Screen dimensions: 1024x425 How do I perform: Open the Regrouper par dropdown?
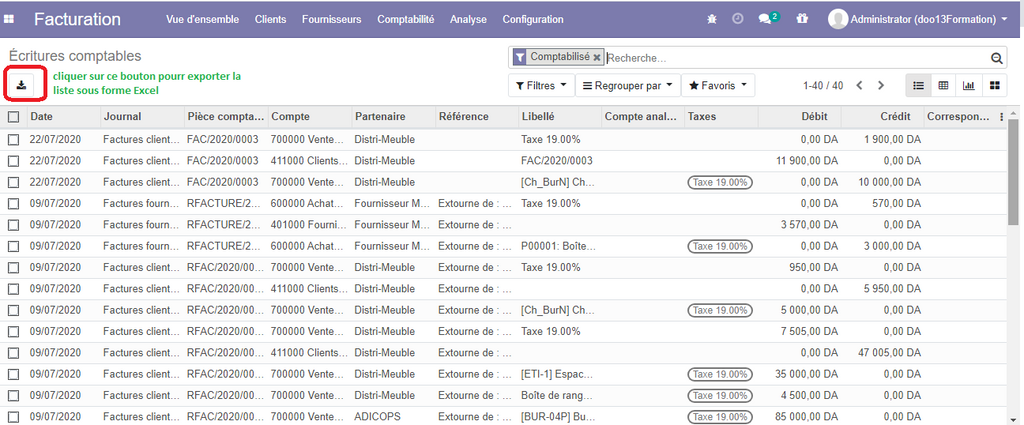[627, 86]
